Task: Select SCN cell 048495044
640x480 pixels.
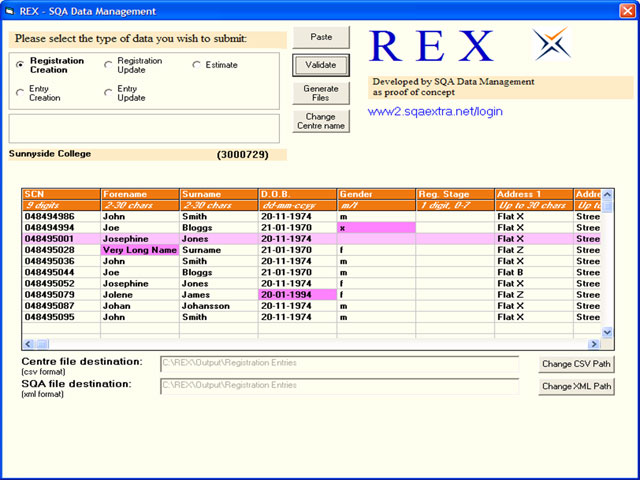Action: 61,272
